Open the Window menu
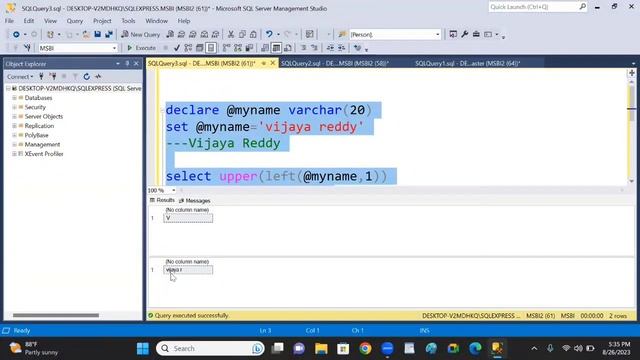Viewport: 640px width, 360px height. (x=156, y=21)
